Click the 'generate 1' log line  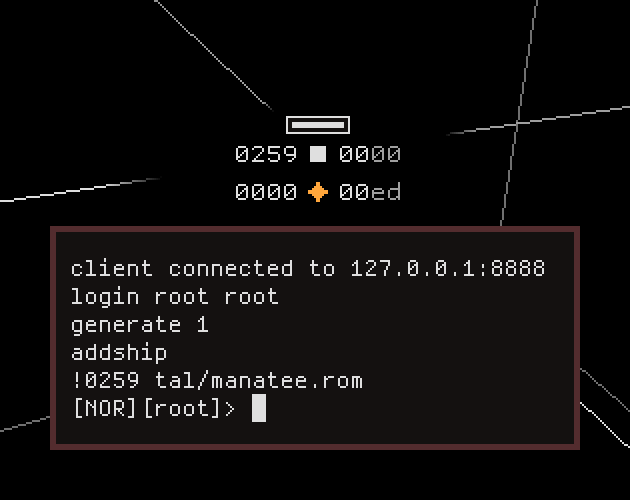140,325
